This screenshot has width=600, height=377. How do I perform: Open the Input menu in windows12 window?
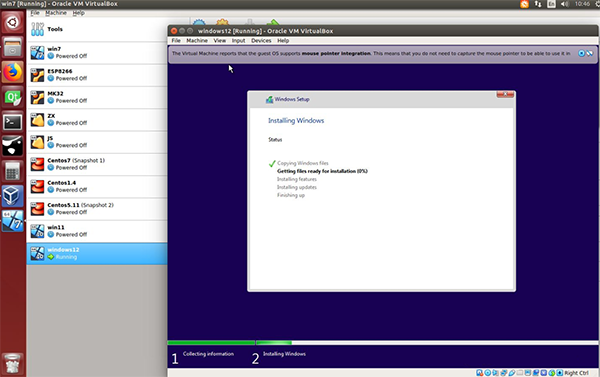[238, 41]
